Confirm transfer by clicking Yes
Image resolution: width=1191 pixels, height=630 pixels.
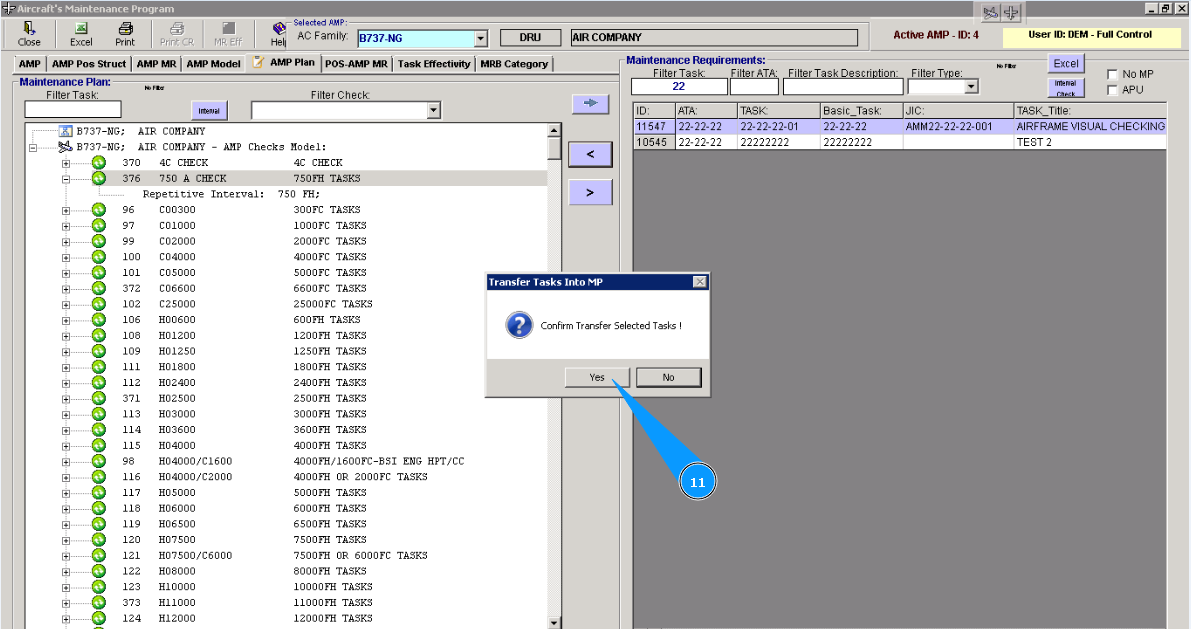[596, 377]
